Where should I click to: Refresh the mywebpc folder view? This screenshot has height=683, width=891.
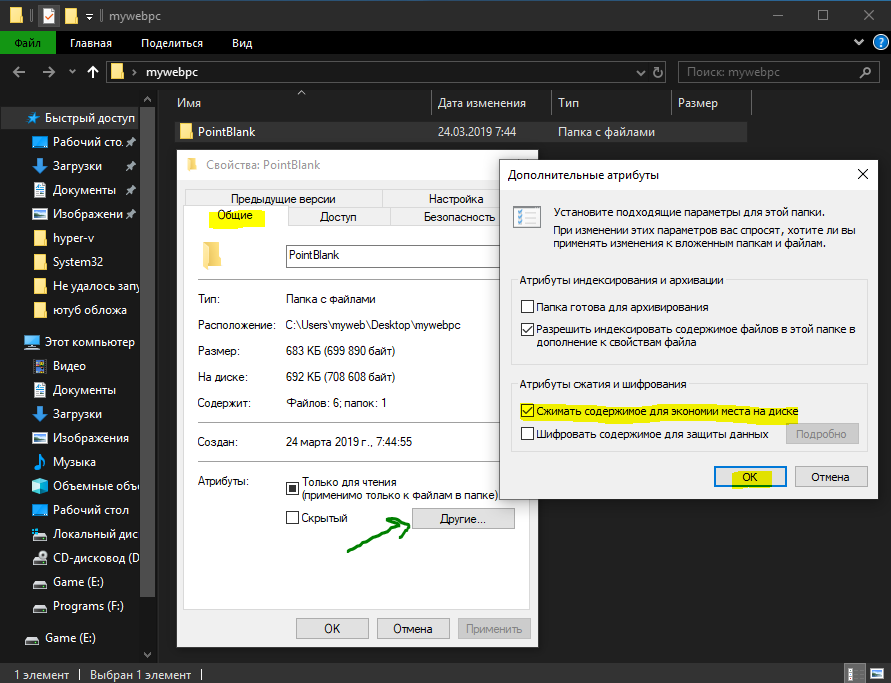tap(658, 72)
